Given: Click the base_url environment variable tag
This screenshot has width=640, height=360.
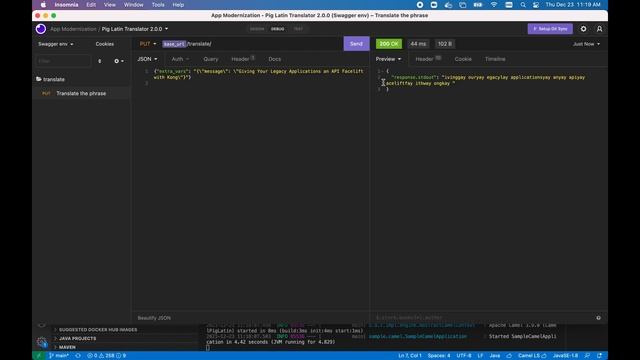Looking at the screenshot, I should pyautogui.click(x=174, y=44).
